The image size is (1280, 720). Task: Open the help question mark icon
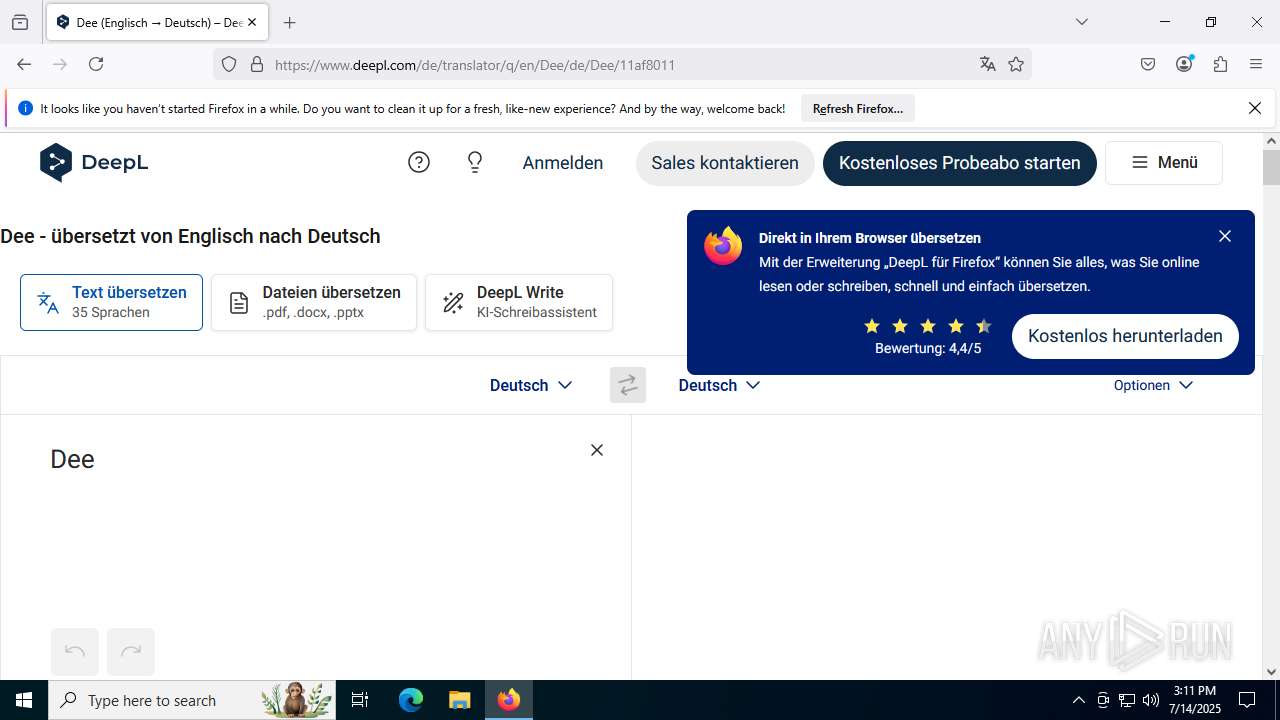(419, 162)
